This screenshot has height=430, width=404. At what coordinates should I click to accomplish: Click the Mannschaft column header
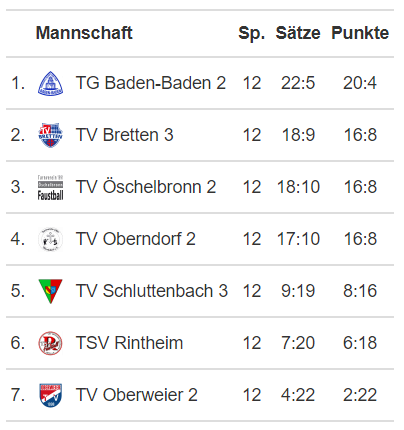(84, 33)
